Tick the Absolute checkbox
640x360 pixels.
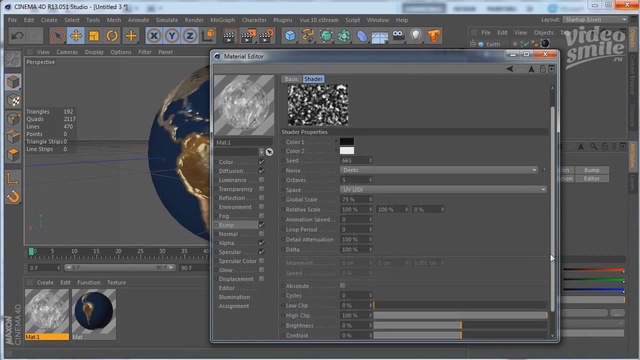coord(342,286)
